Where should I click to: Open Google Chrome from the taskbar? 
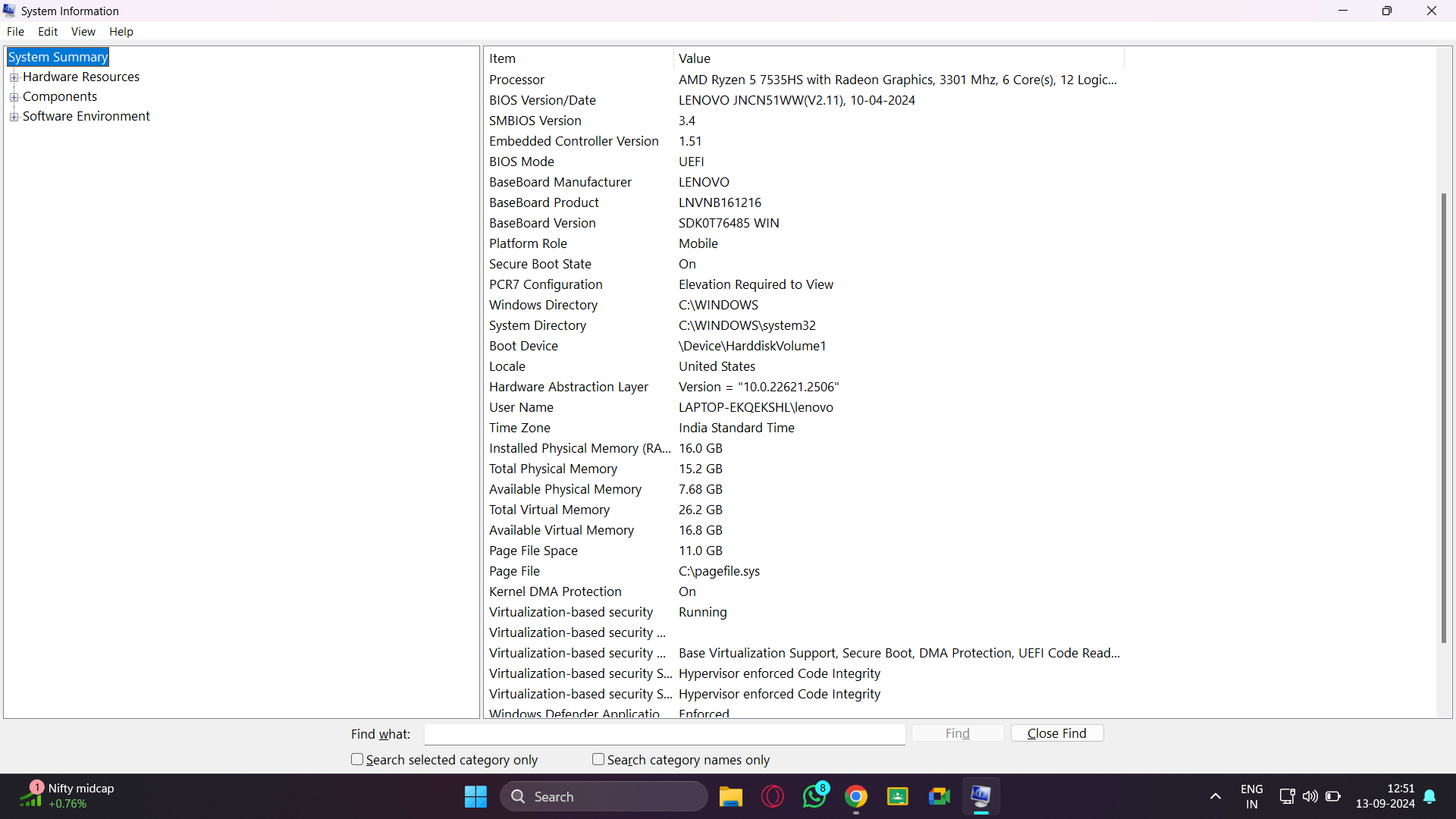click(856, 796)
